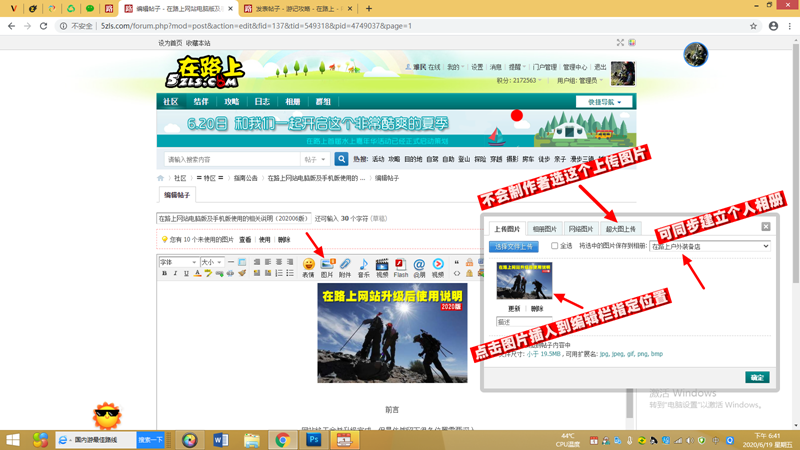800x450 pixels.
Task: Expand the 提醒 notifications dropdown
Action: click(517, 67)
